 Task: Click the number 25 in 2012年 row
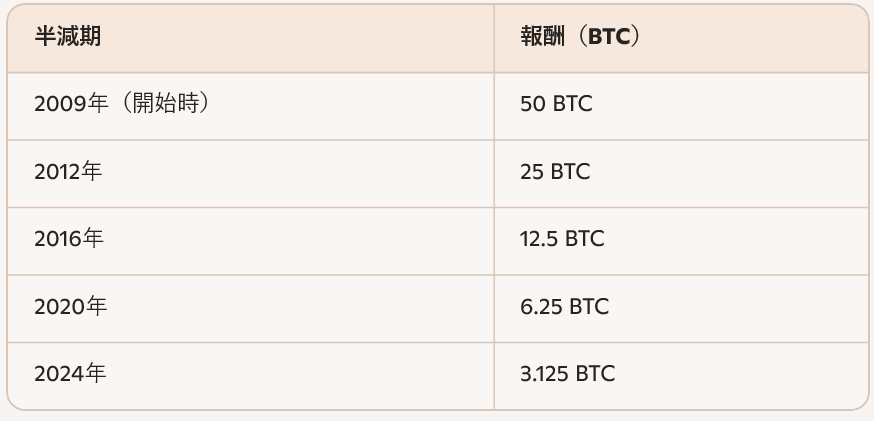(x=531, y=172)
